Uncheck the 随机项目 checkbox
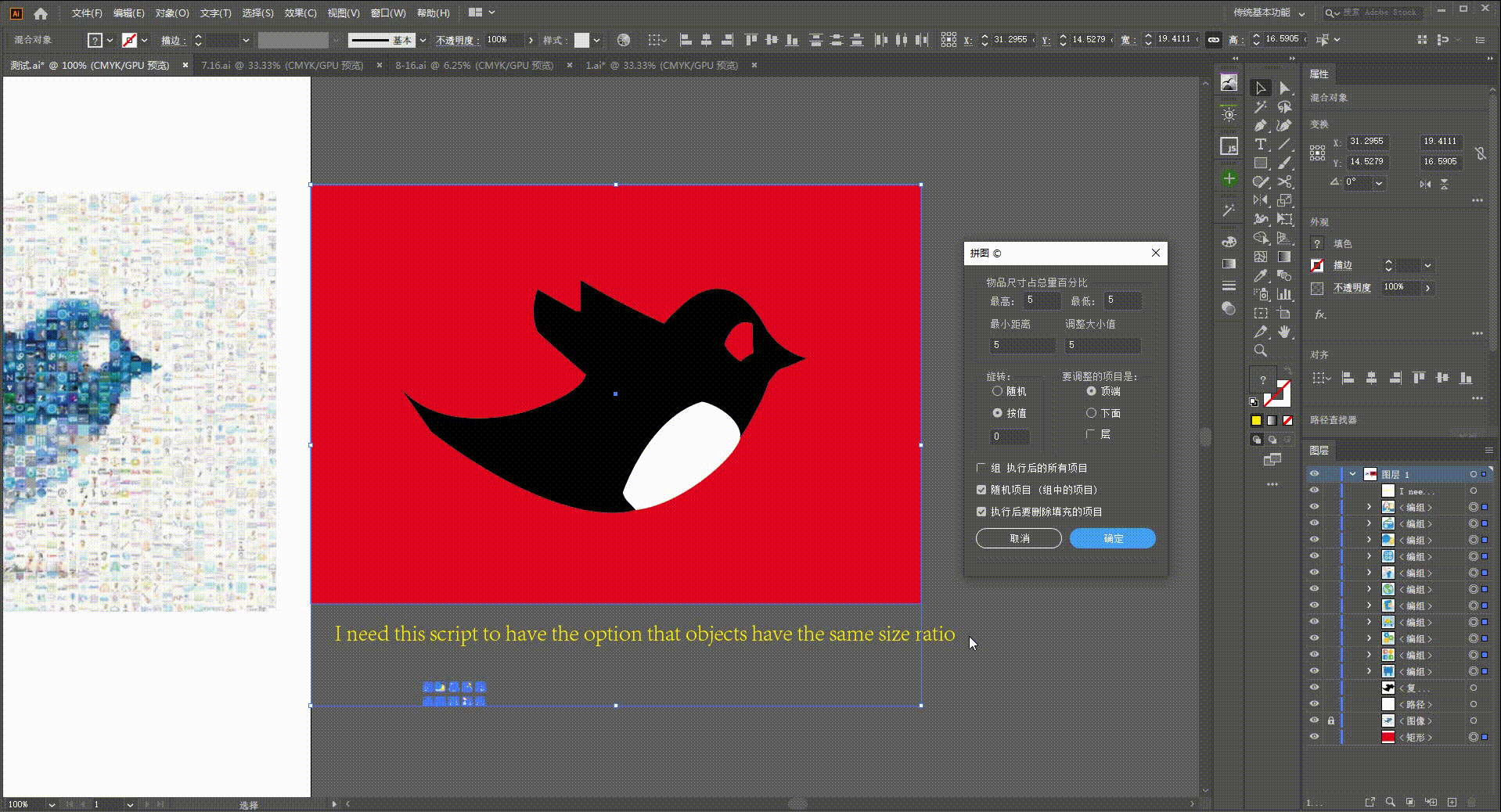The height and width of the screenshot is (812, 1501). click(981, 490)
